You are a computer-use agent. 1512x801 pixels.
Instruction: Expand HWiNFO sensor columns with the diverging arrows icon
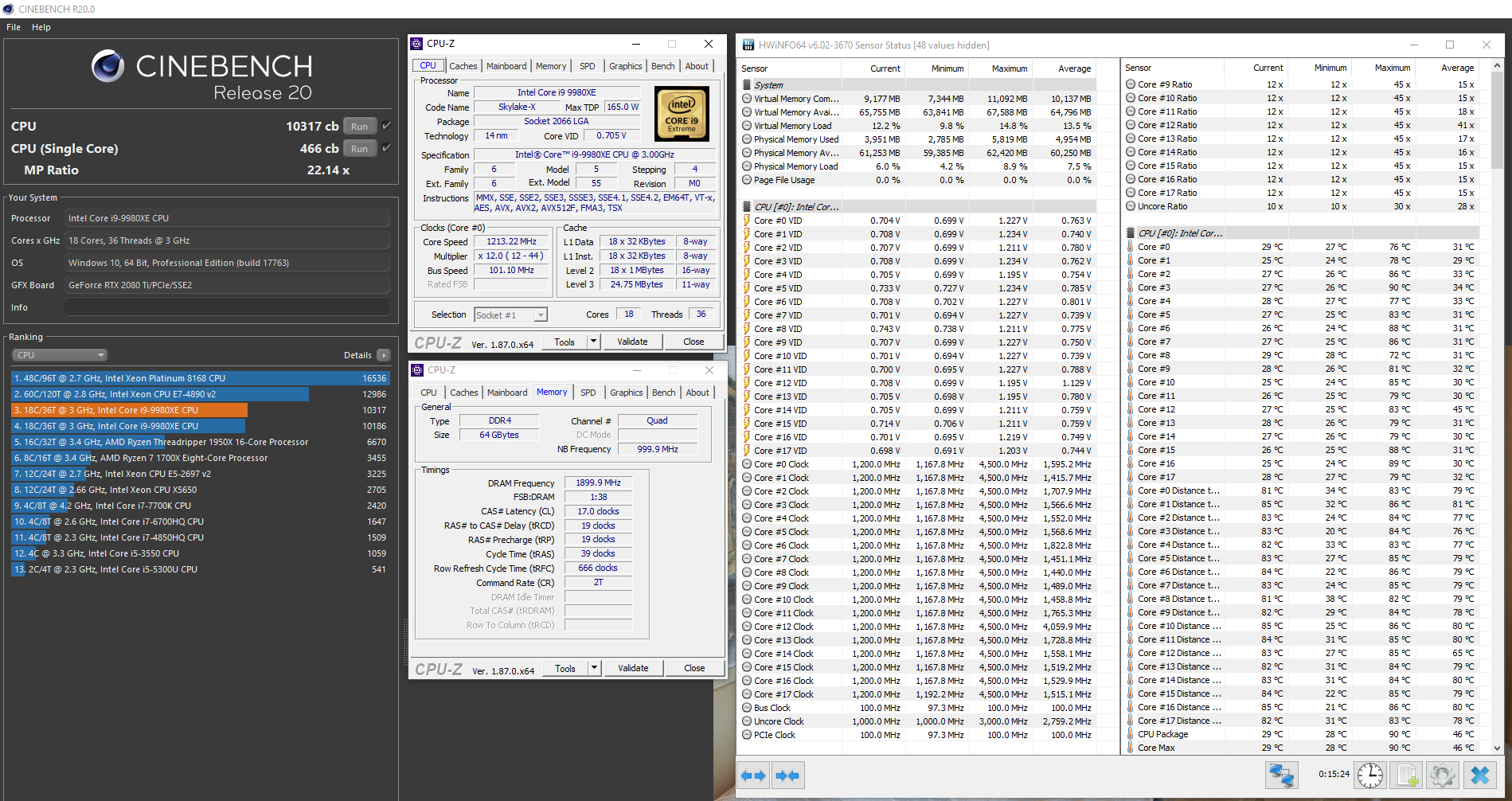(753, 775)
